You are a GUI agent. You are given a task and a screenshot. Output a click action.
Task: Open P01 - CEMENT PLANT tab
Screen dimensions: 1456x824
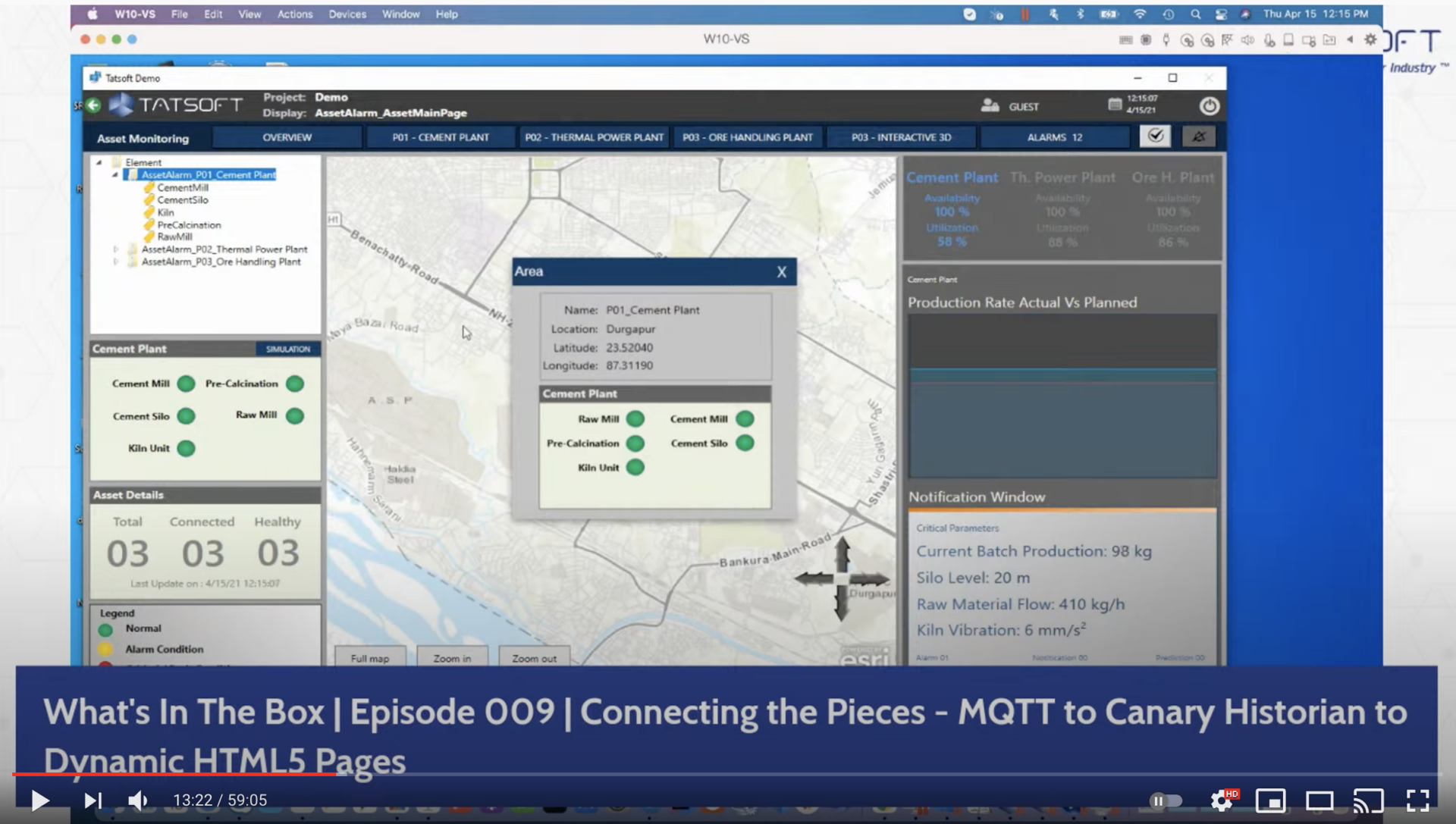tap(441, 137)
